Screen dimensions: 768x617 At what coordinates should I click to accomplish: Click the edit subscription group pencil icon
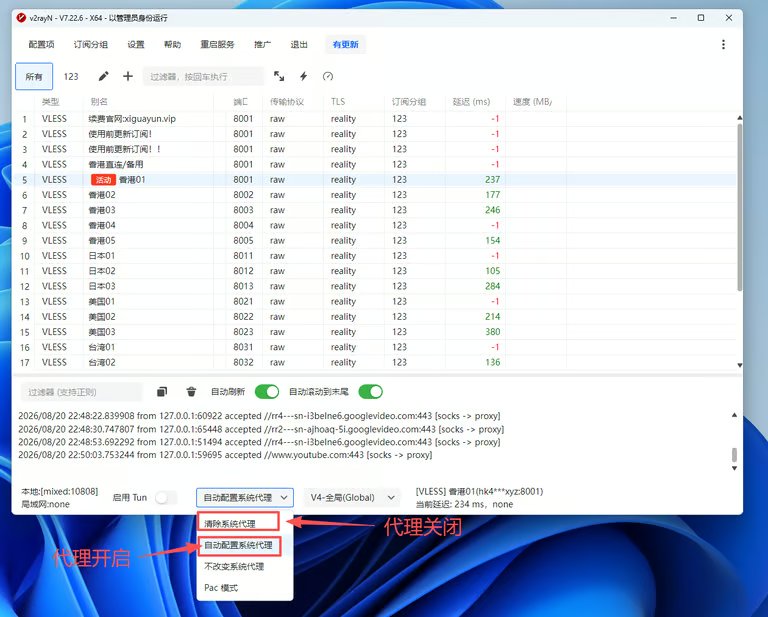pyautogui.click(x=103, y=76)
